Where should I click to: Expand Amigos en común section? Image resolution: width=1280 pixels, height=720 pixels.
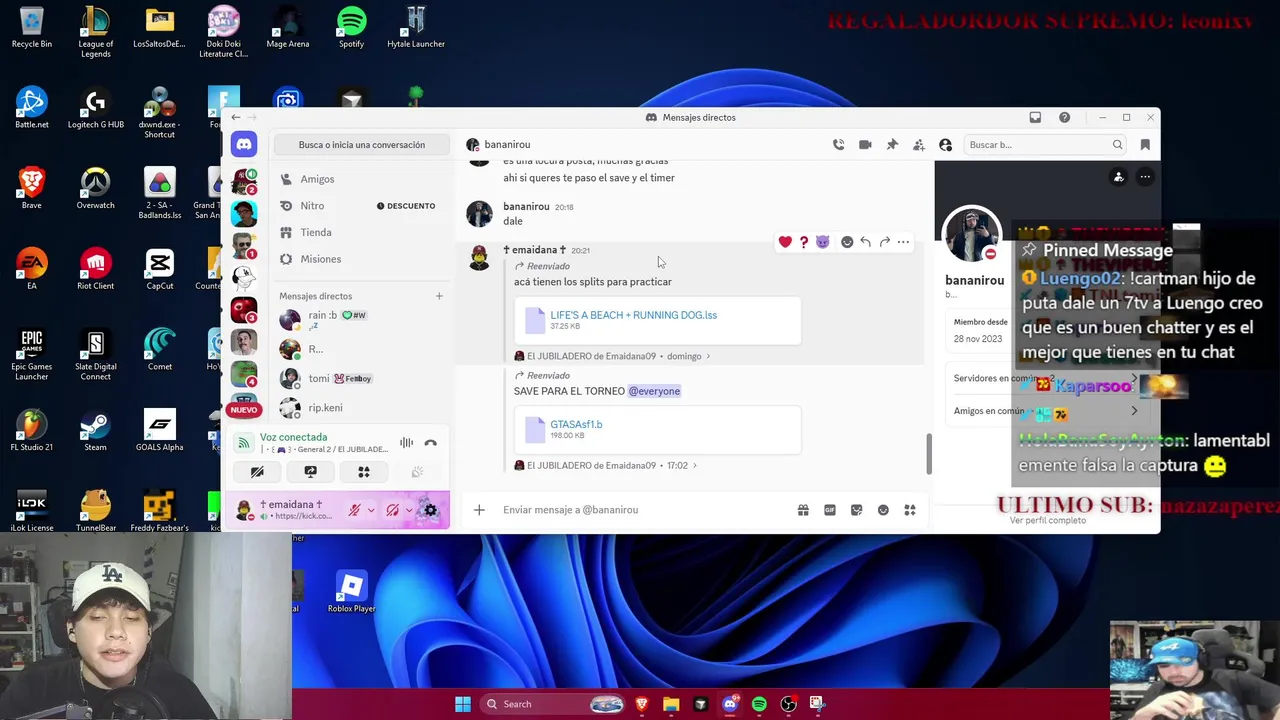click(1046, 411)
